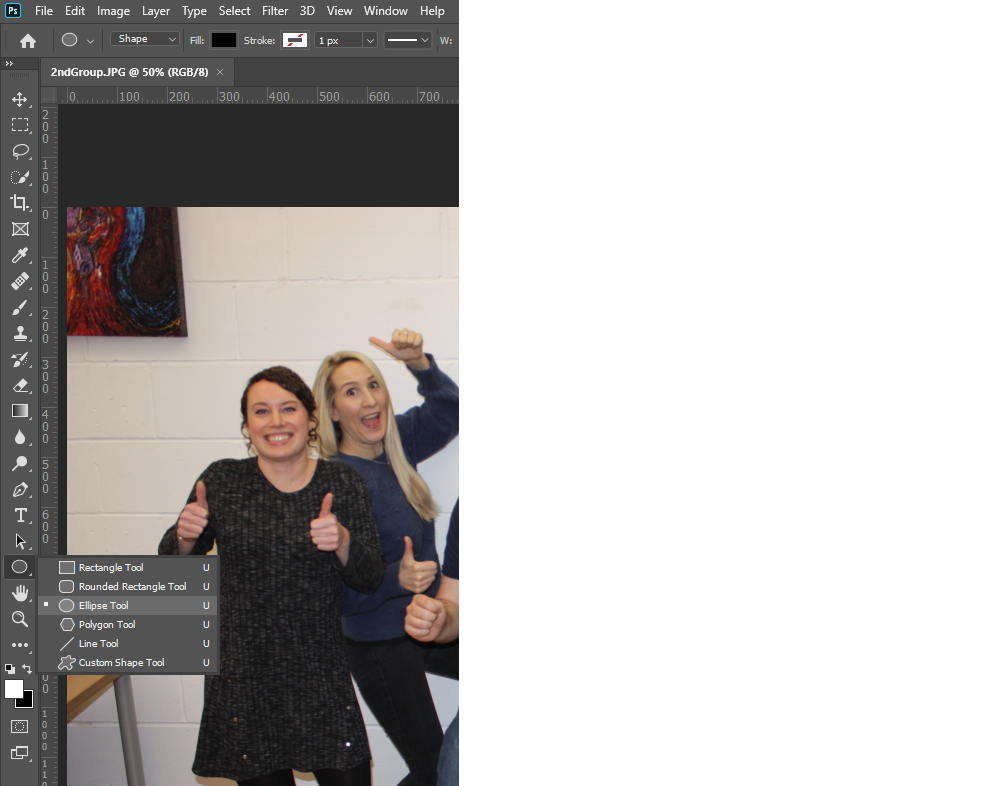Activate the Zoom tool
Viewport: 1000px width, 786px height.
coord(20,619)
